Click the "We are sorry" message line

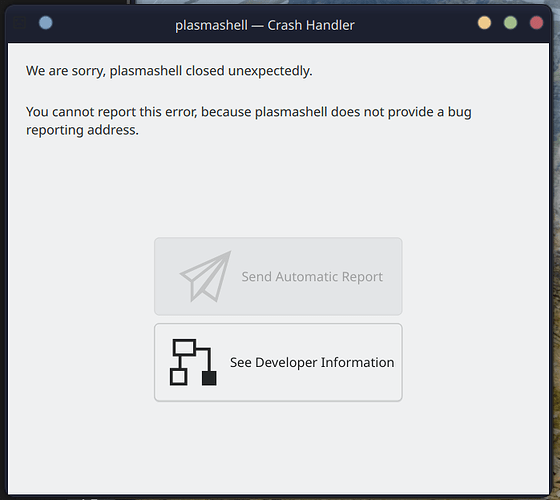click(169, 71)
